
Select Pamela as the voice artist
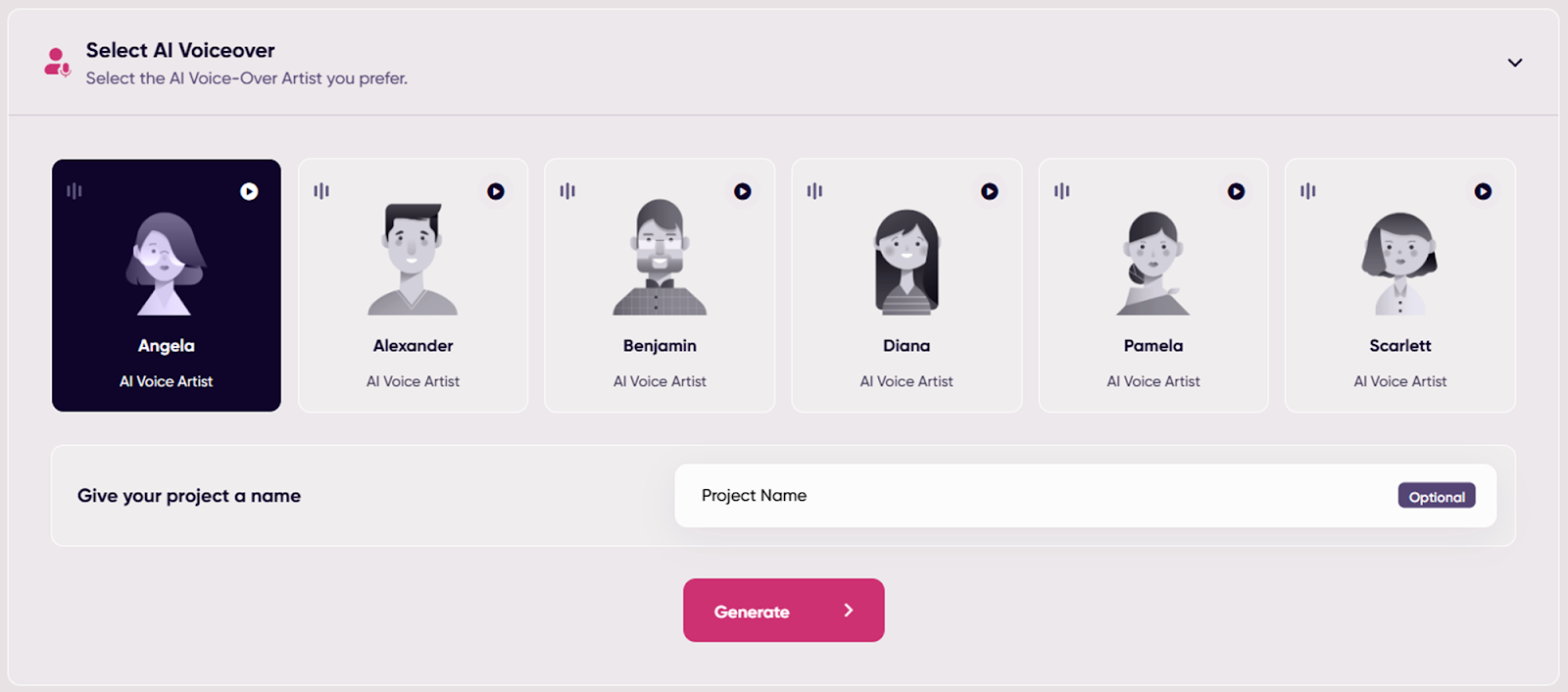coord(1152,294)
